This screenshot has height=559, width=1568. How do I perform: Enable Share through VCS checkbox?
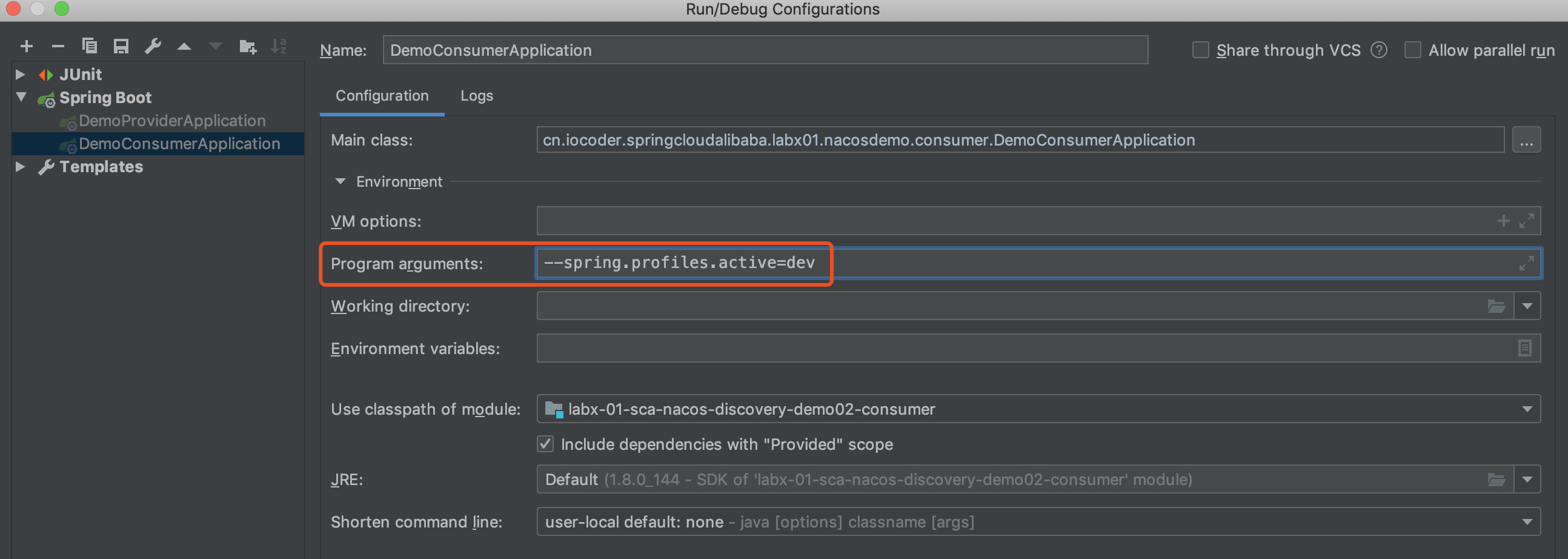point(1200,50)
